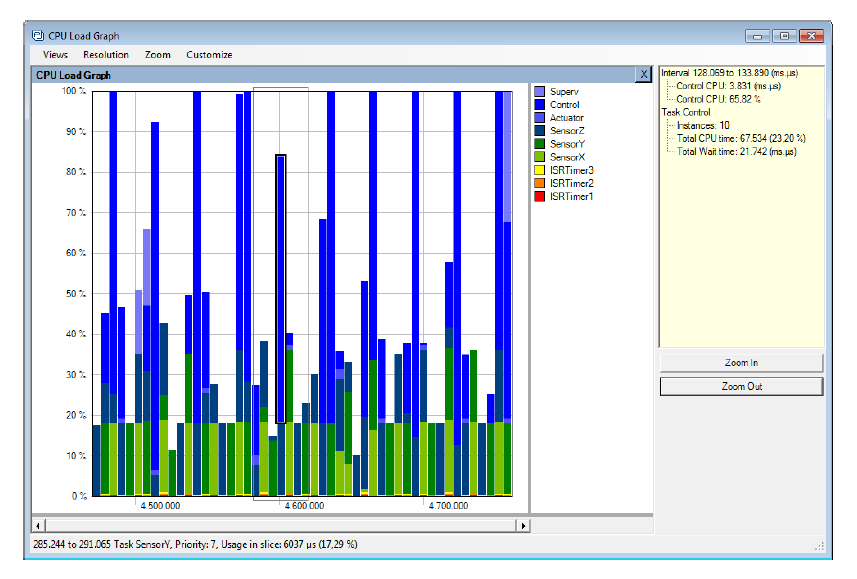
Task: Click the ISRTimer2 orange legend swatch
Action: coord(539,183)
